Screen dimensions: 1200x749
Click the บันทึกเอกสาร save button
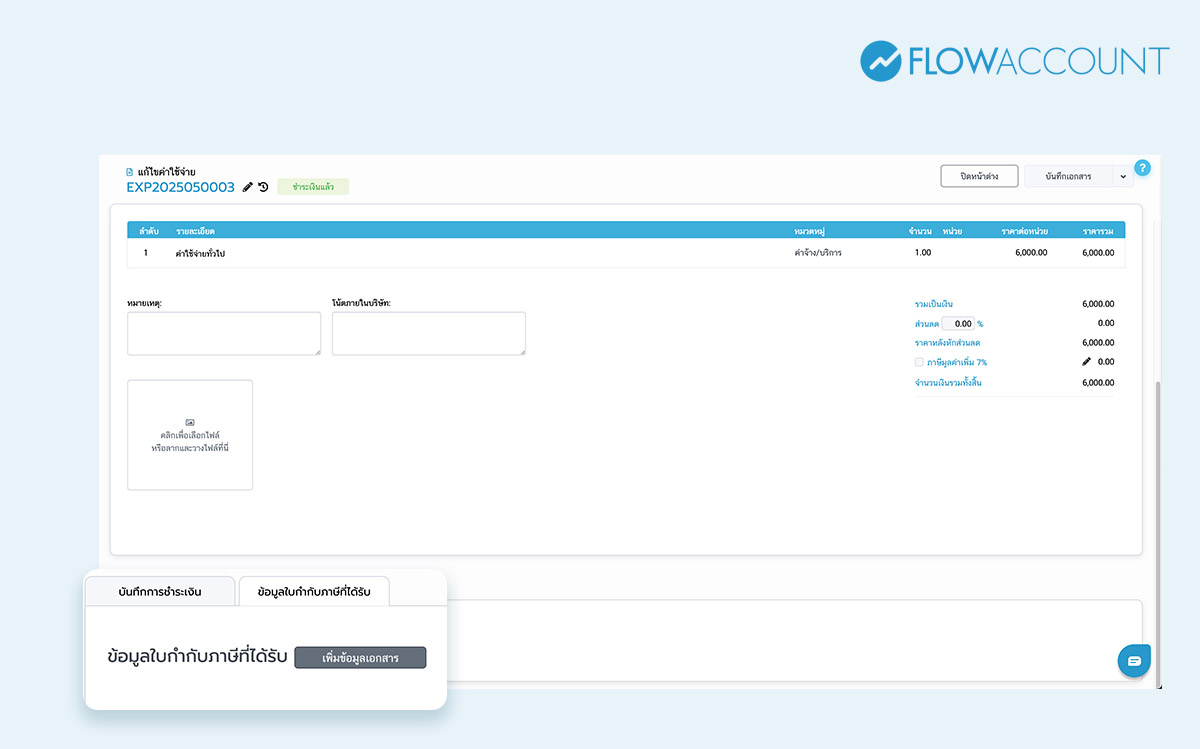point(1067,177)
